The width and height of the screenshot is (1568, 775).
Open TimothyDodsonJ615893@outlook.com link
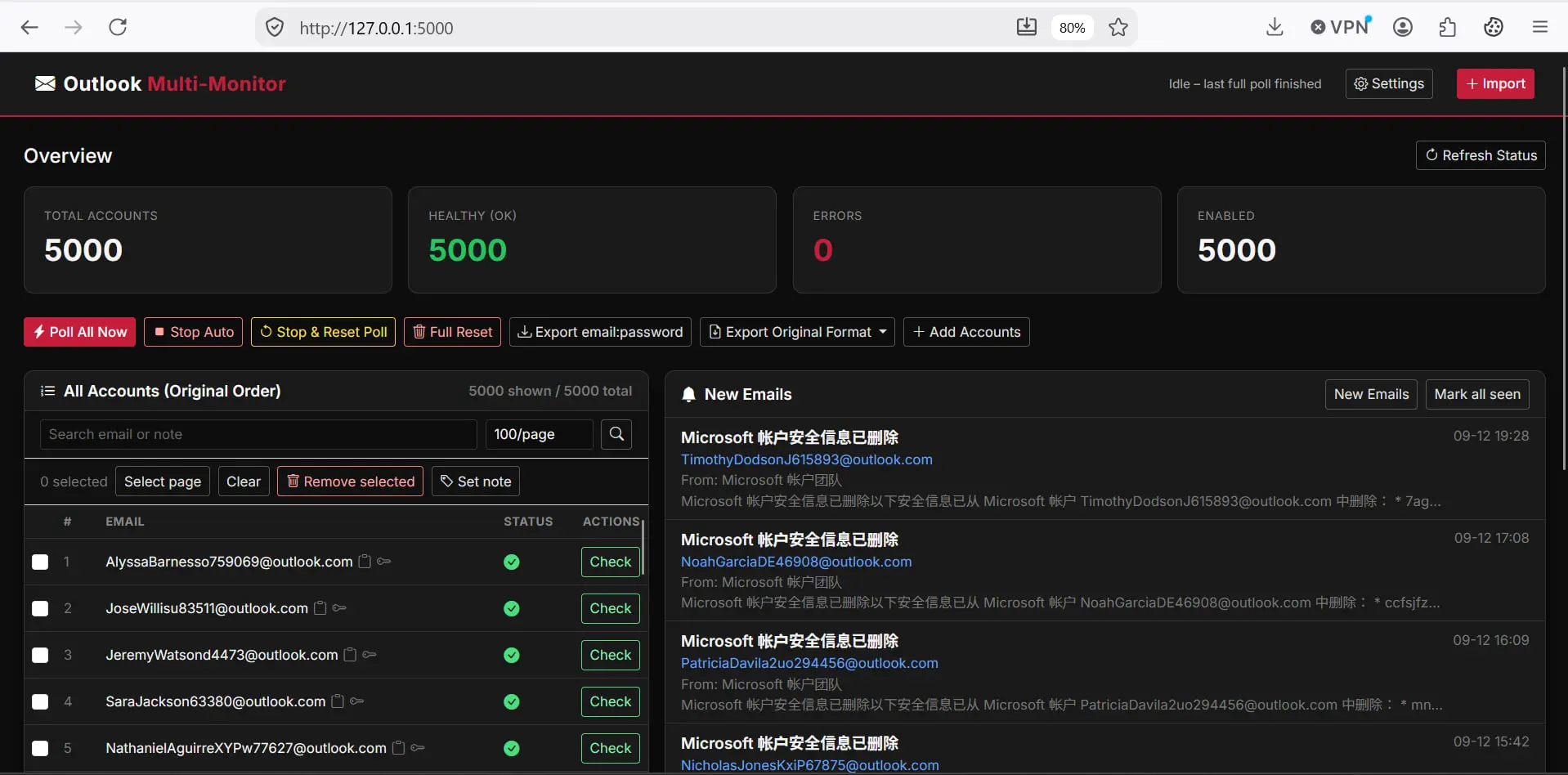[x=806, y=459]
